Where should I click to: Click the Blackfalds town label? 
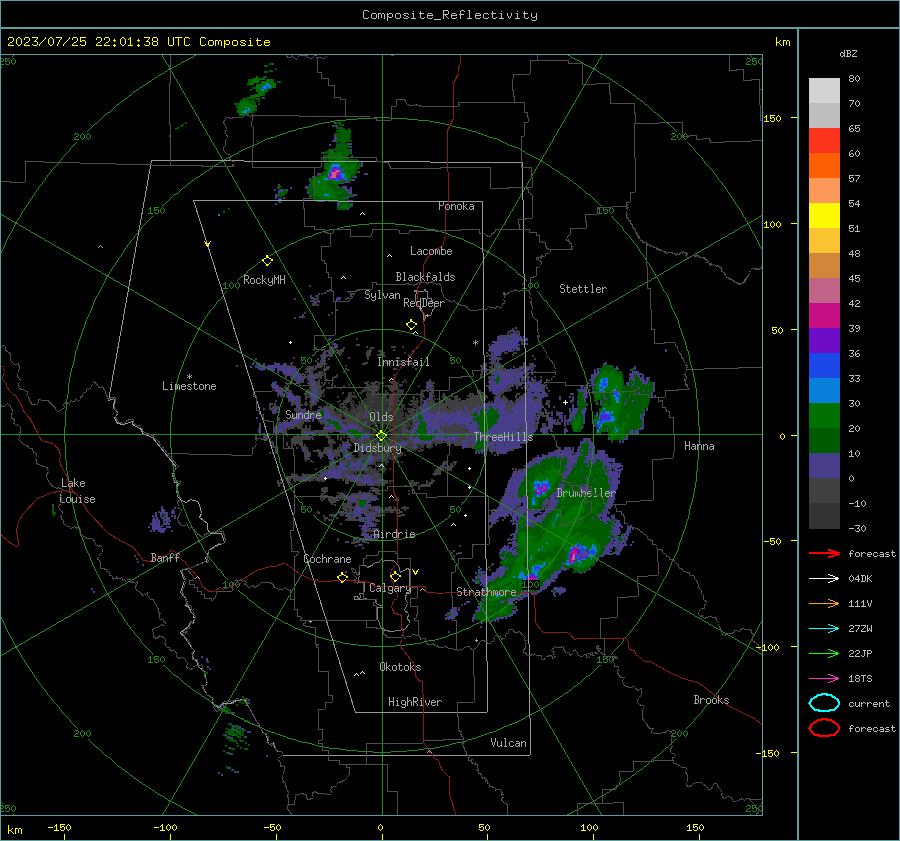(425, 277)
